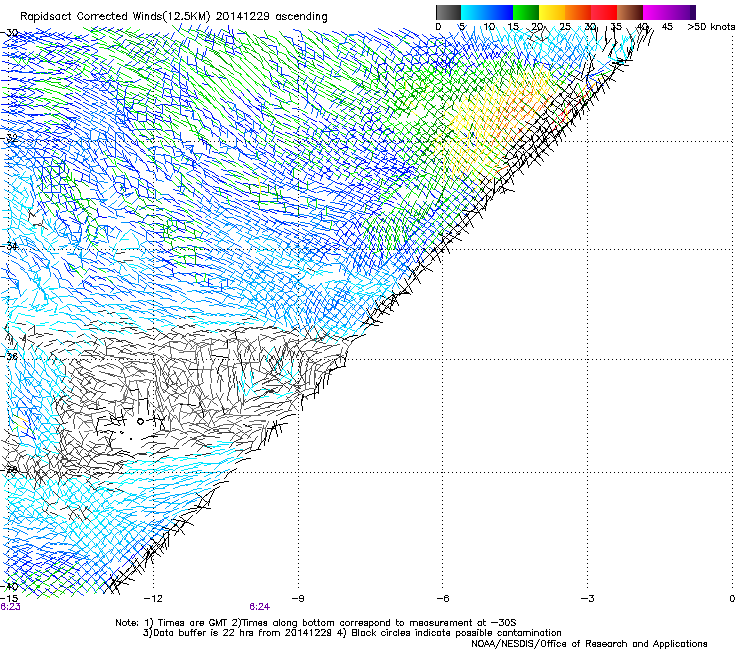The width and height of the screenshot is (740, 650).
Task: Click the '25' legend scale number
Action: 565,27
